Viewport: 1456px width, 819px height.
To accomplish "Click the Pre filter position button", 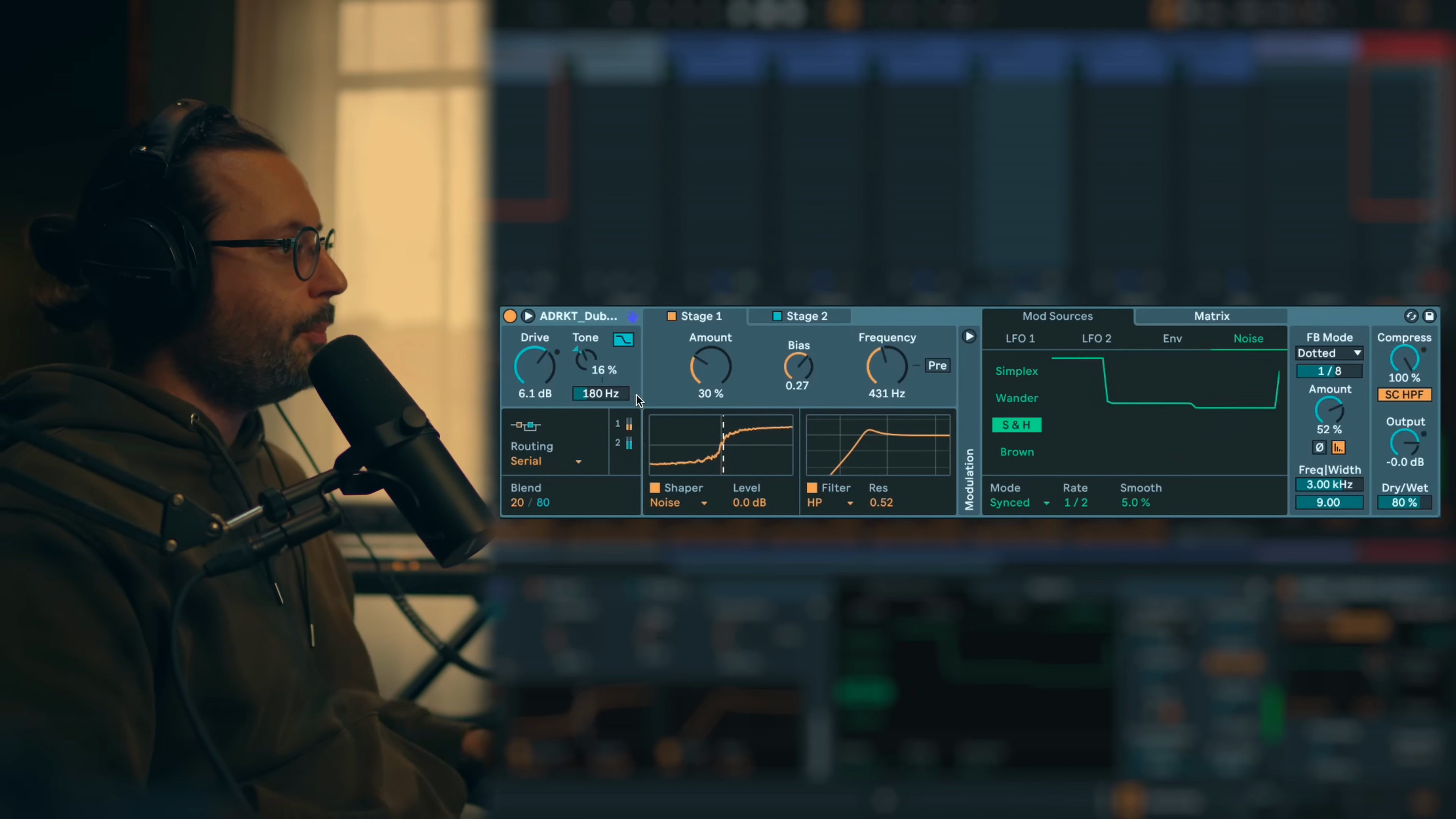I will click(x=937, y=366).
